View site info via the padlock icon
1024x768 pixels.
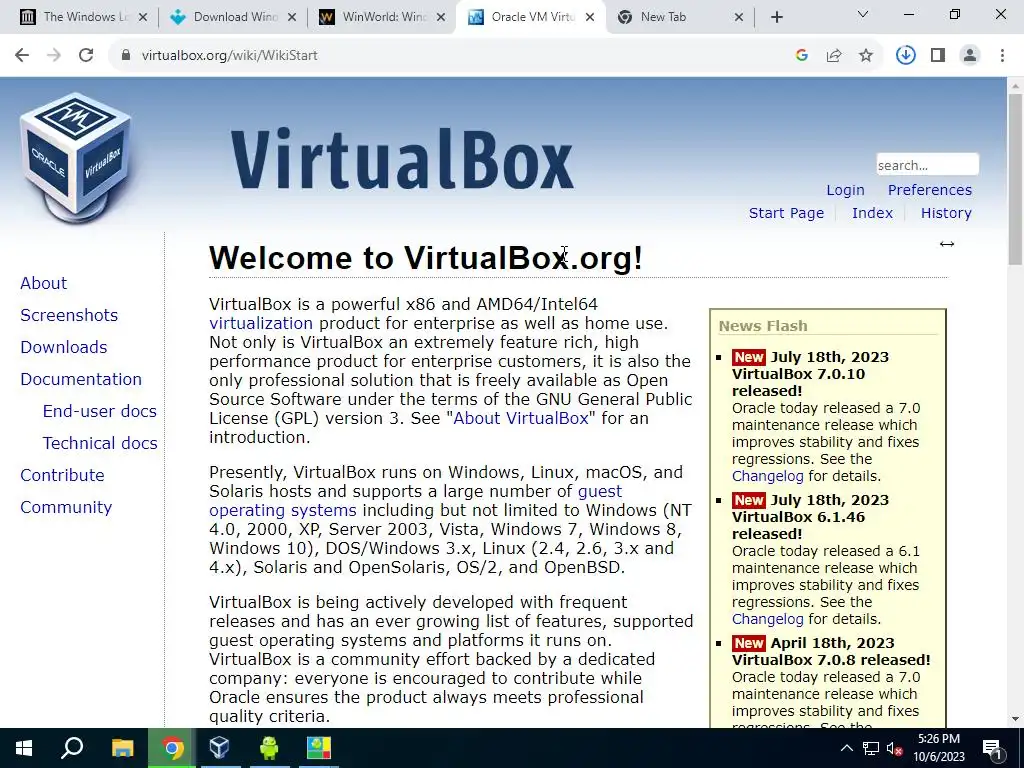[x=126, y=56]
